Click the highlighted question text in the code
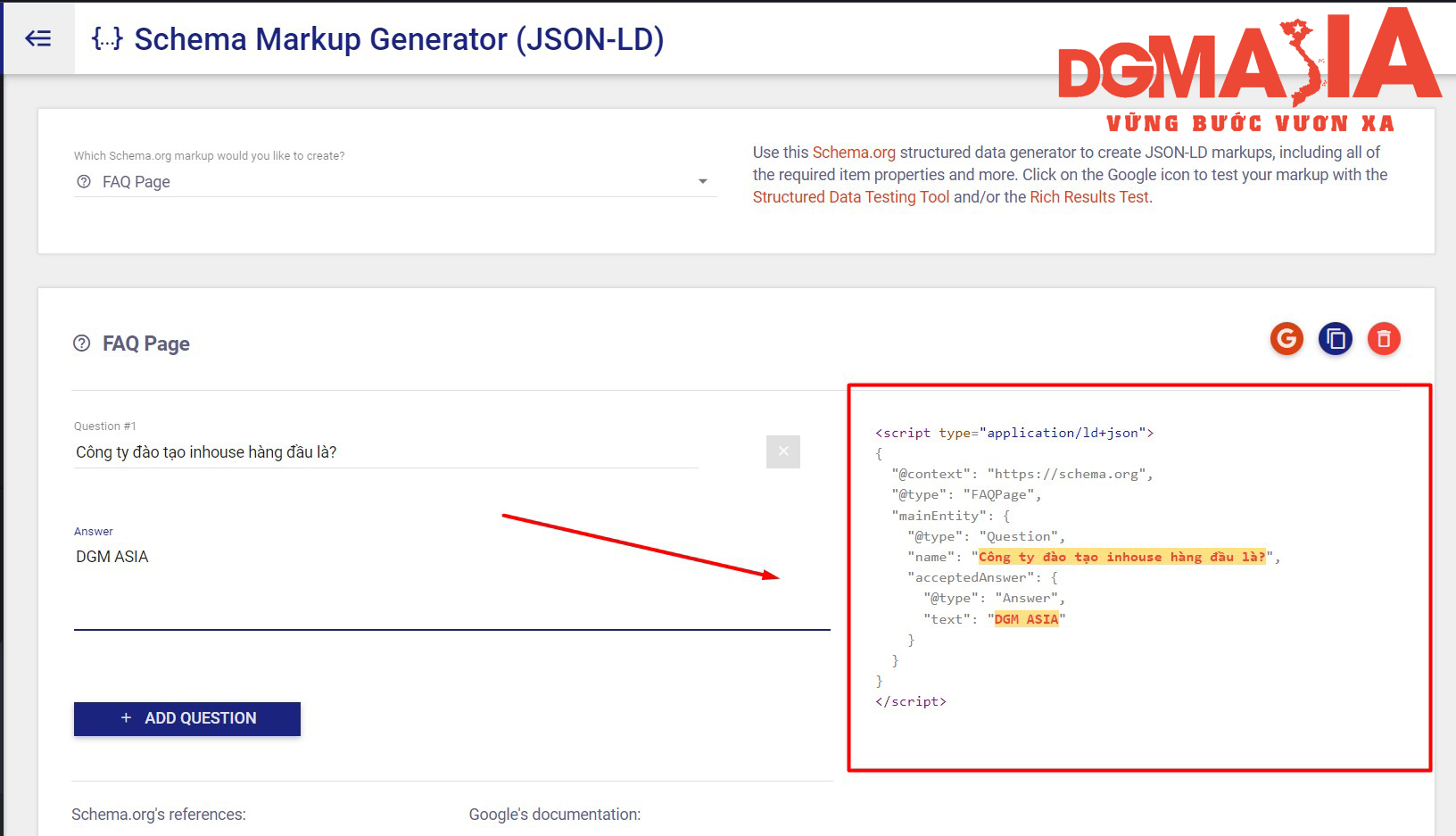Viewport: 1456px width, 836px height. tap(1121, 557)
